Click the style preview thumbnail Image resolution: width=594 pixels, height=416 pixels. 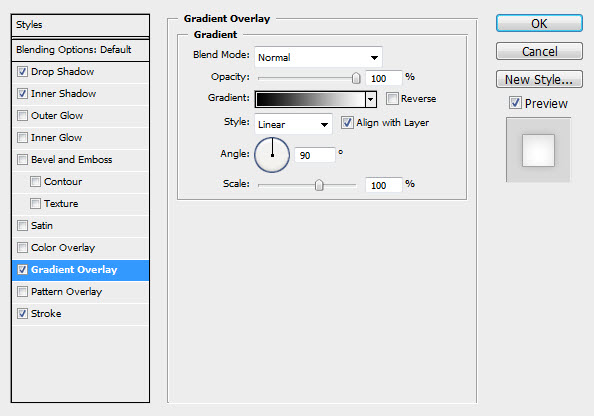538,150
